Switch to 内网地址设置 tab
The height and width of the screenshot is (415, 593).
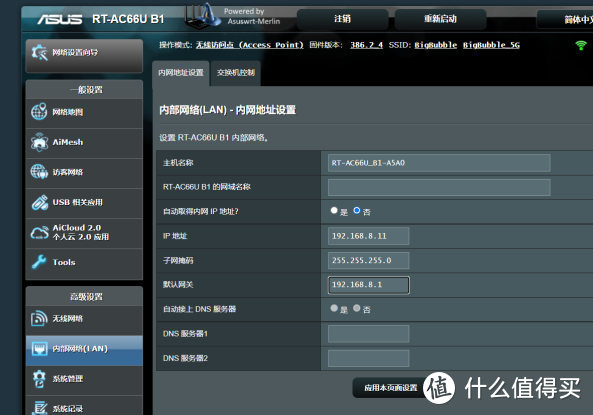[x=181, y=73]
